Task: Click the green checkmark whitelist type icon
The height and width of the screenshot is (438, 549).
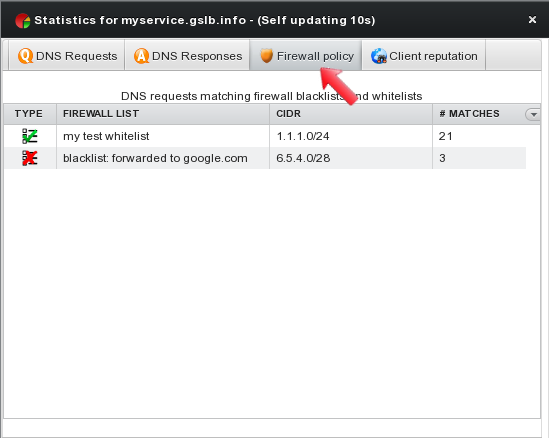Action: pos(30,136)
